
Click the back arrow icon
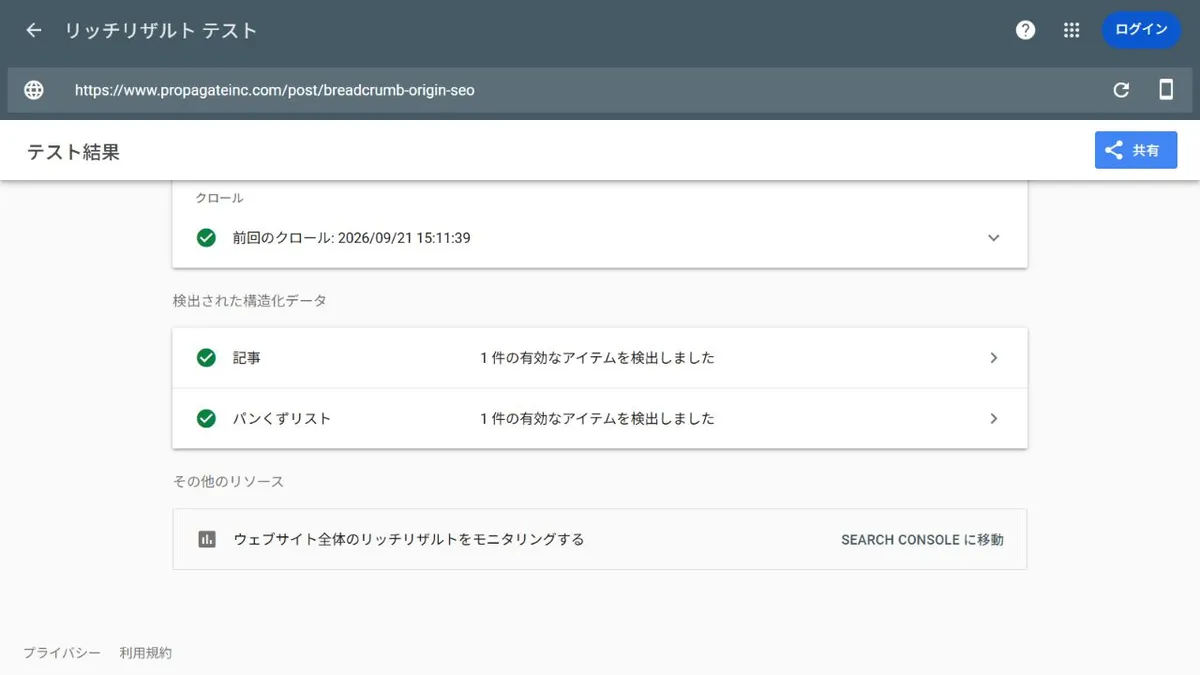tap(34, 30)
